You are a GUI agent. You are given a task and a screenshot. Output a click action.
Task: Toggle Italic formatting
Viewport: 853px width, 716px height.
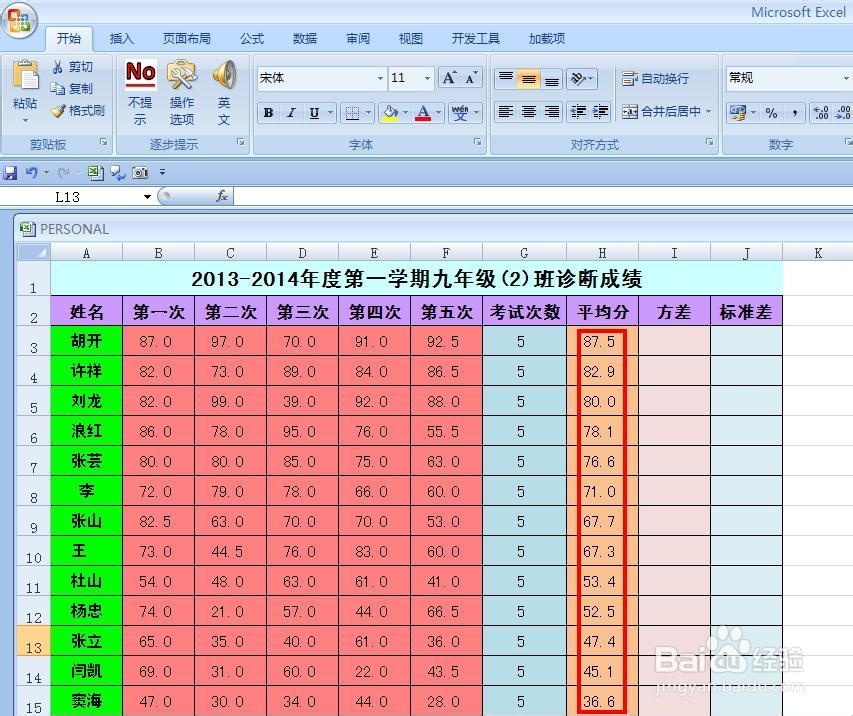click(x=291, y=111)
